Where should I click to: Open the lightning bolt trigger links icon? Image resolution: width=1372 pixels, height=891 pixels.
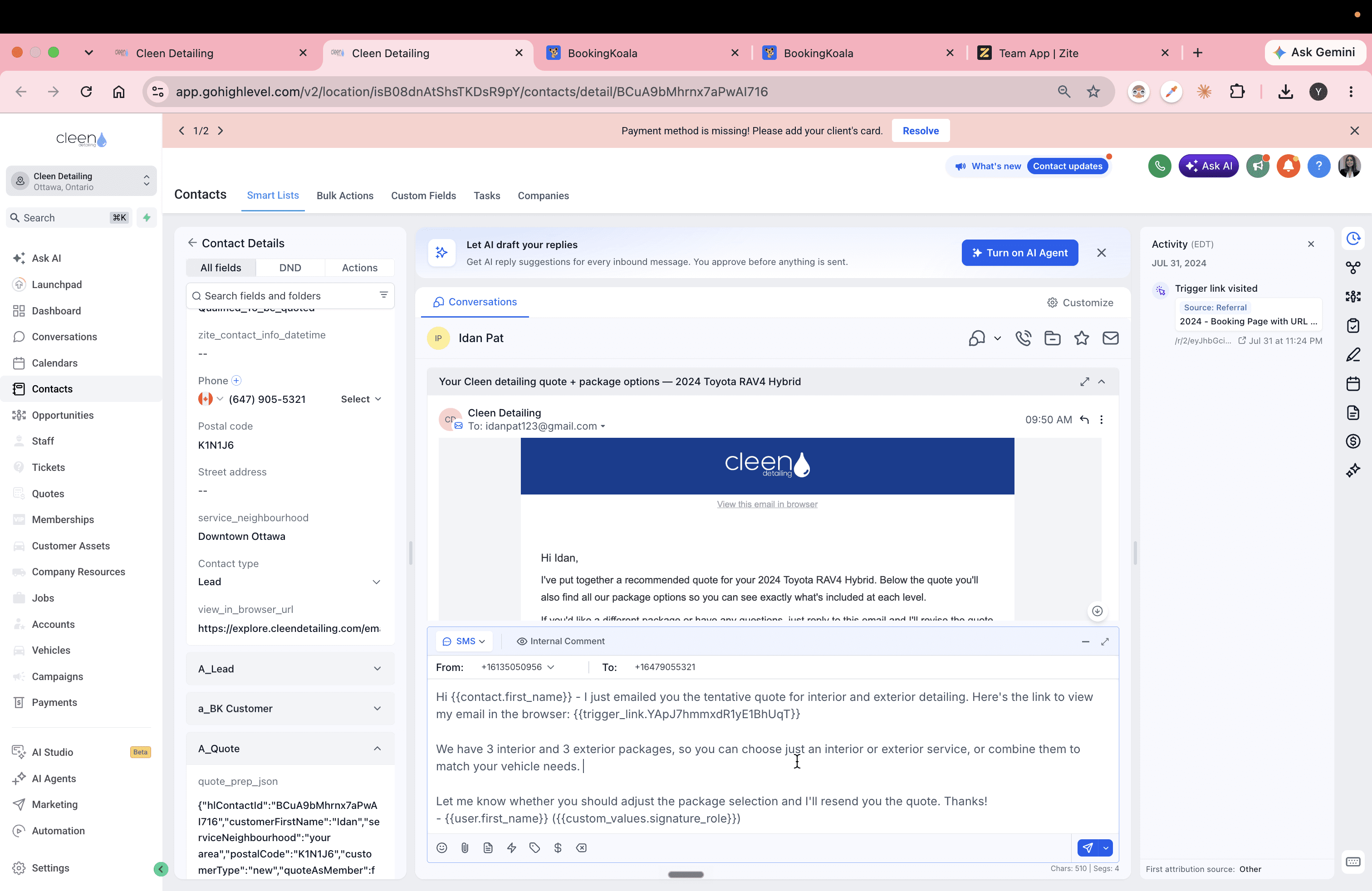tap(511, 848)
